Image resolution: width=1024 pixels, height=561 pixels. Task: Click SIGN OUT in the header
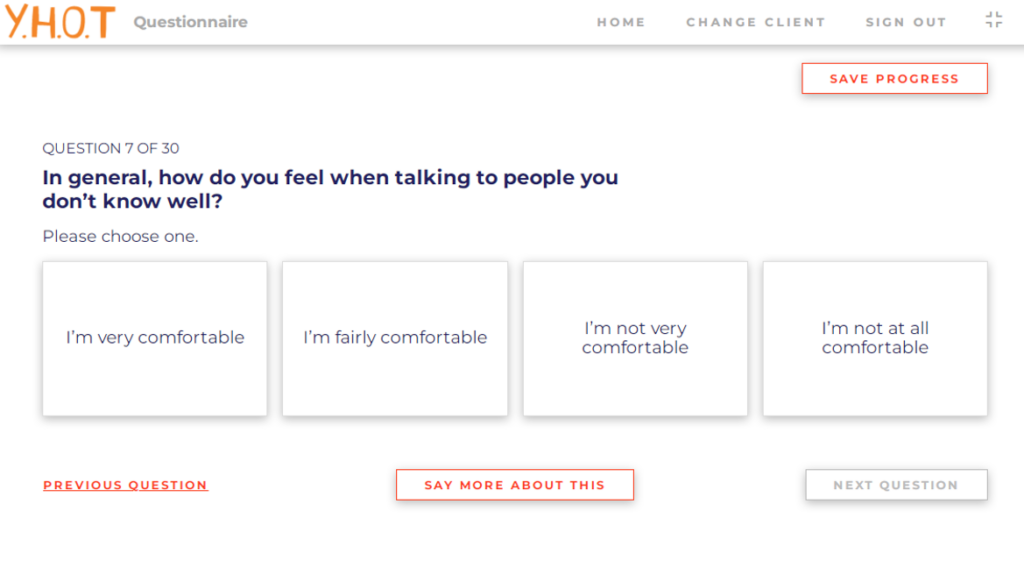pos(906,22)
